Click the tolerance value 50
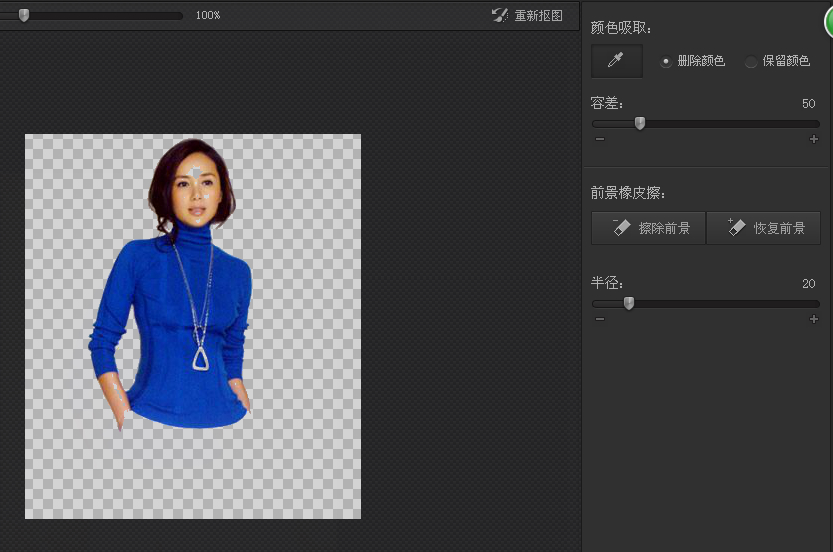The height and width of the screenshot is (552, 833). [809, 104]
